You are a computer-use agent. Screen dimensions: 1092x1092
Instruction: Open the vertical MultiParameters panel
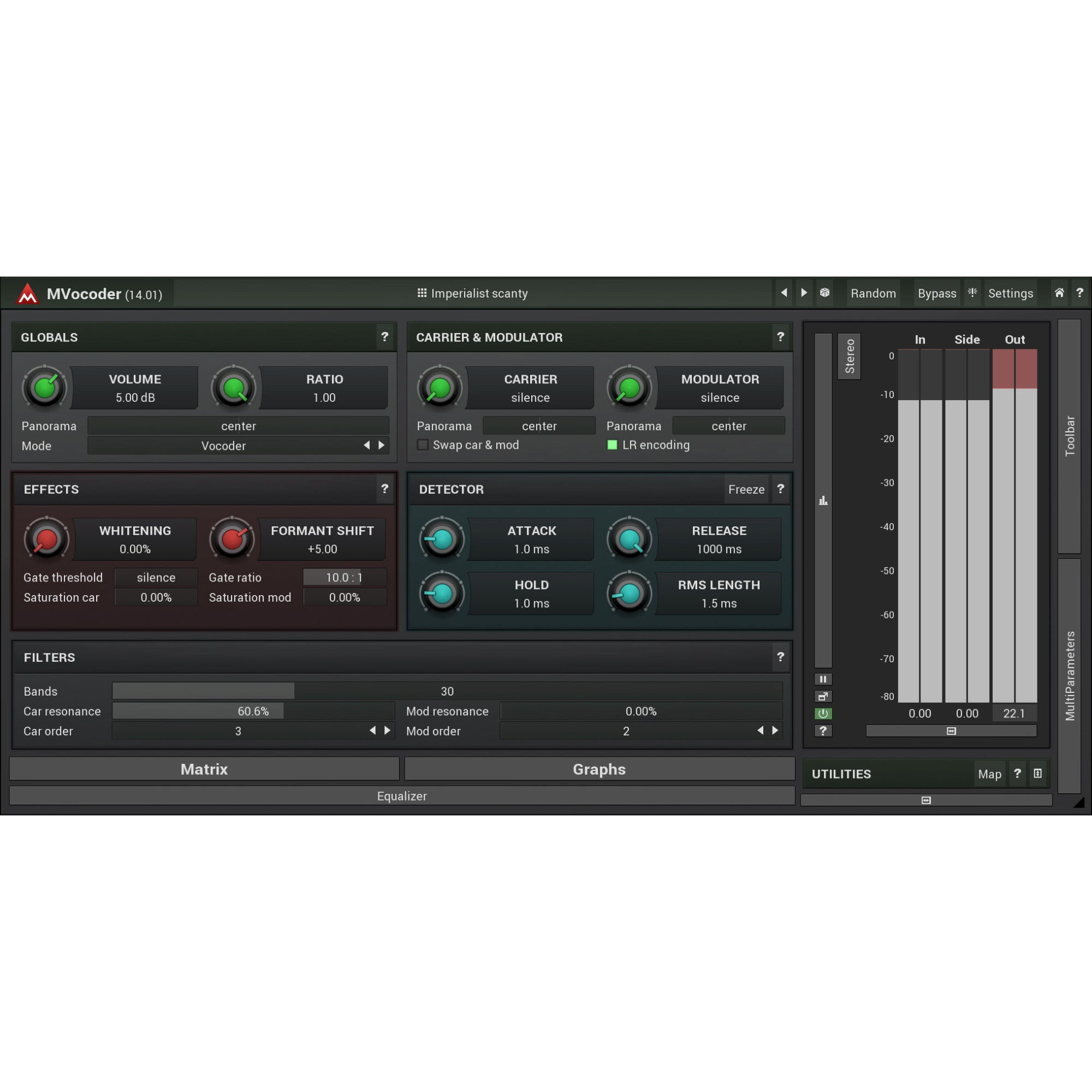1070,676
